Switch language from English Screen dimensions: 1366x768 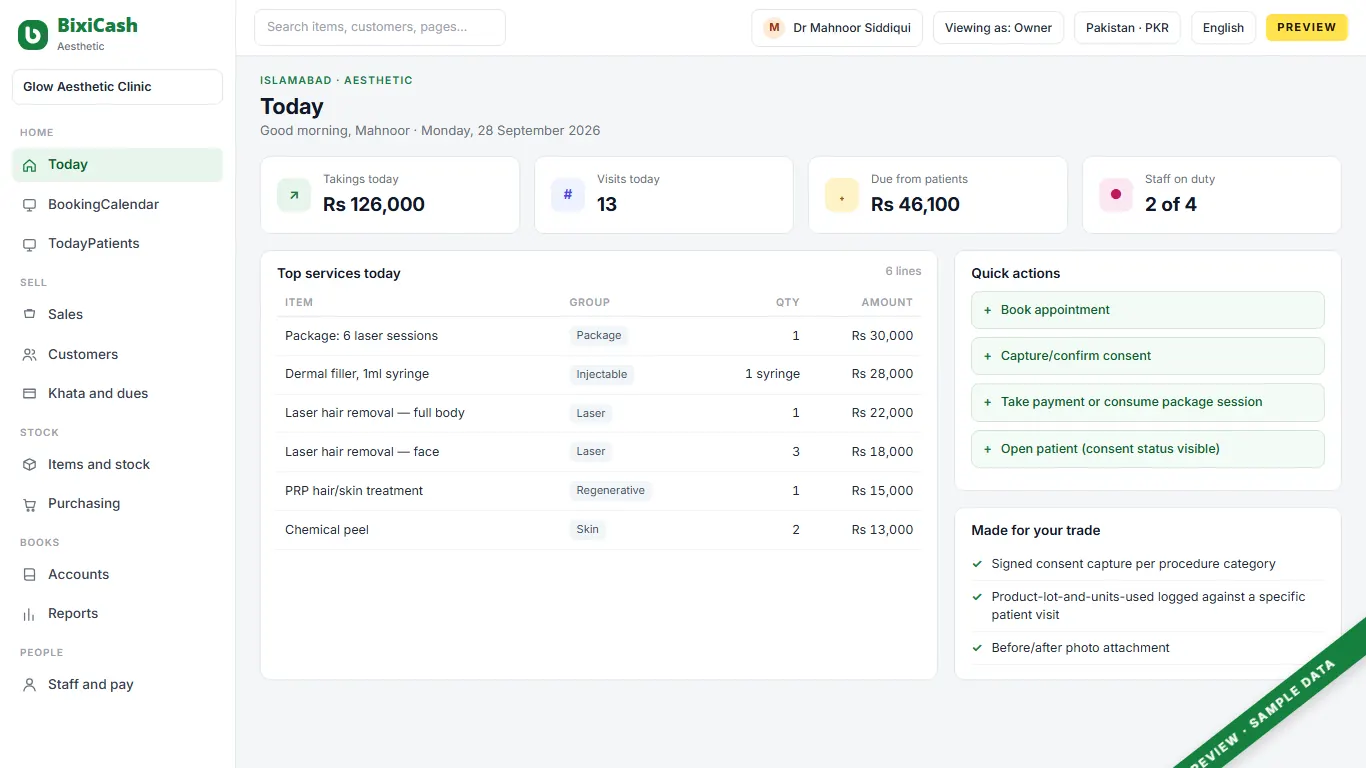click(x=1223, y=28)
